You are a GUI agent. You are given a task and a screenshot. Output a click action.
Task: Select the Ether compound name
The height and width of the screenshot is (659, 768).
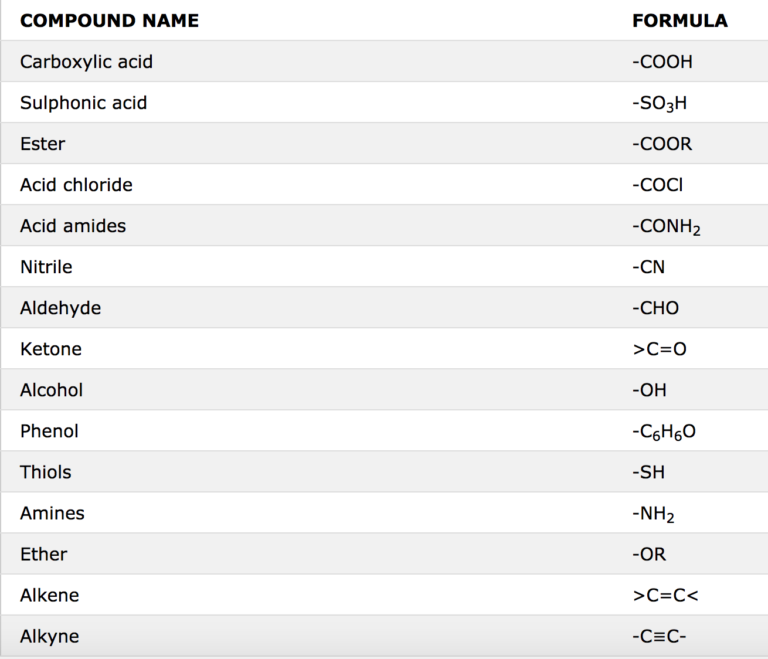tap(44, 555)
